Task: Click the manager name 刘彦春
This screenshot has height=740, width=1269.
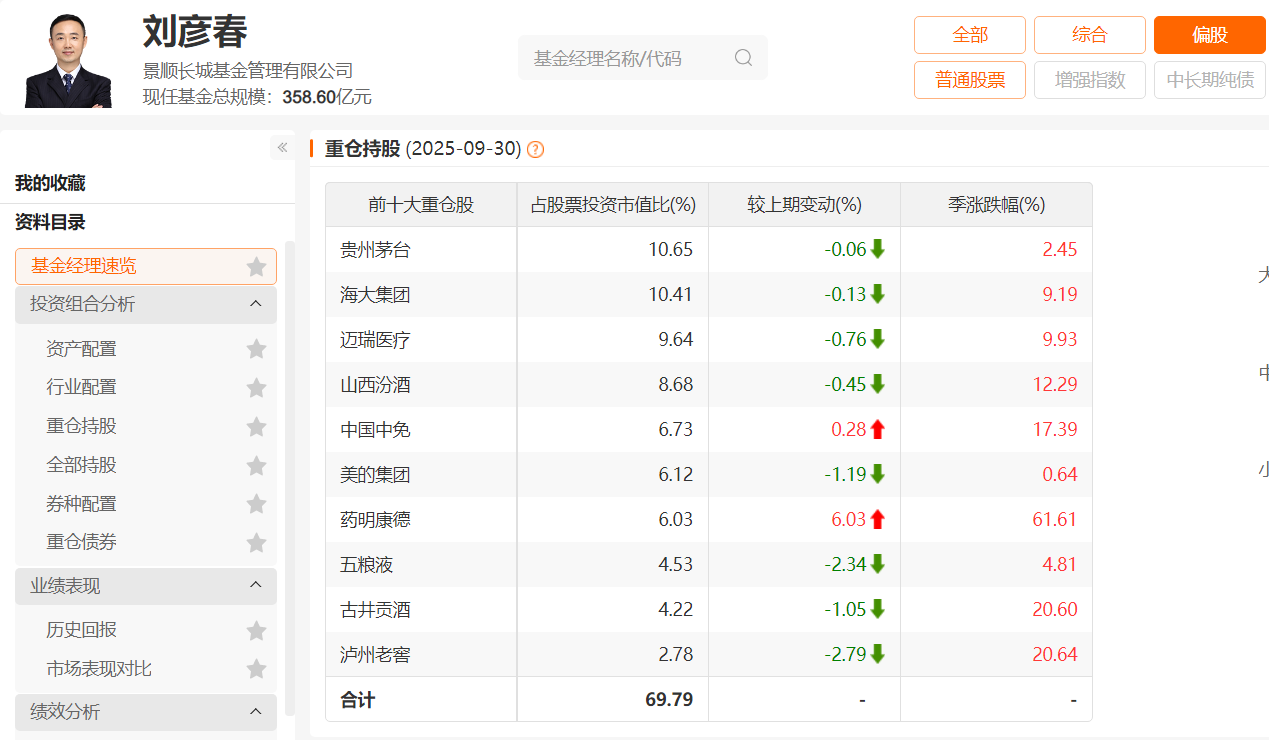Action: point(195,31)
